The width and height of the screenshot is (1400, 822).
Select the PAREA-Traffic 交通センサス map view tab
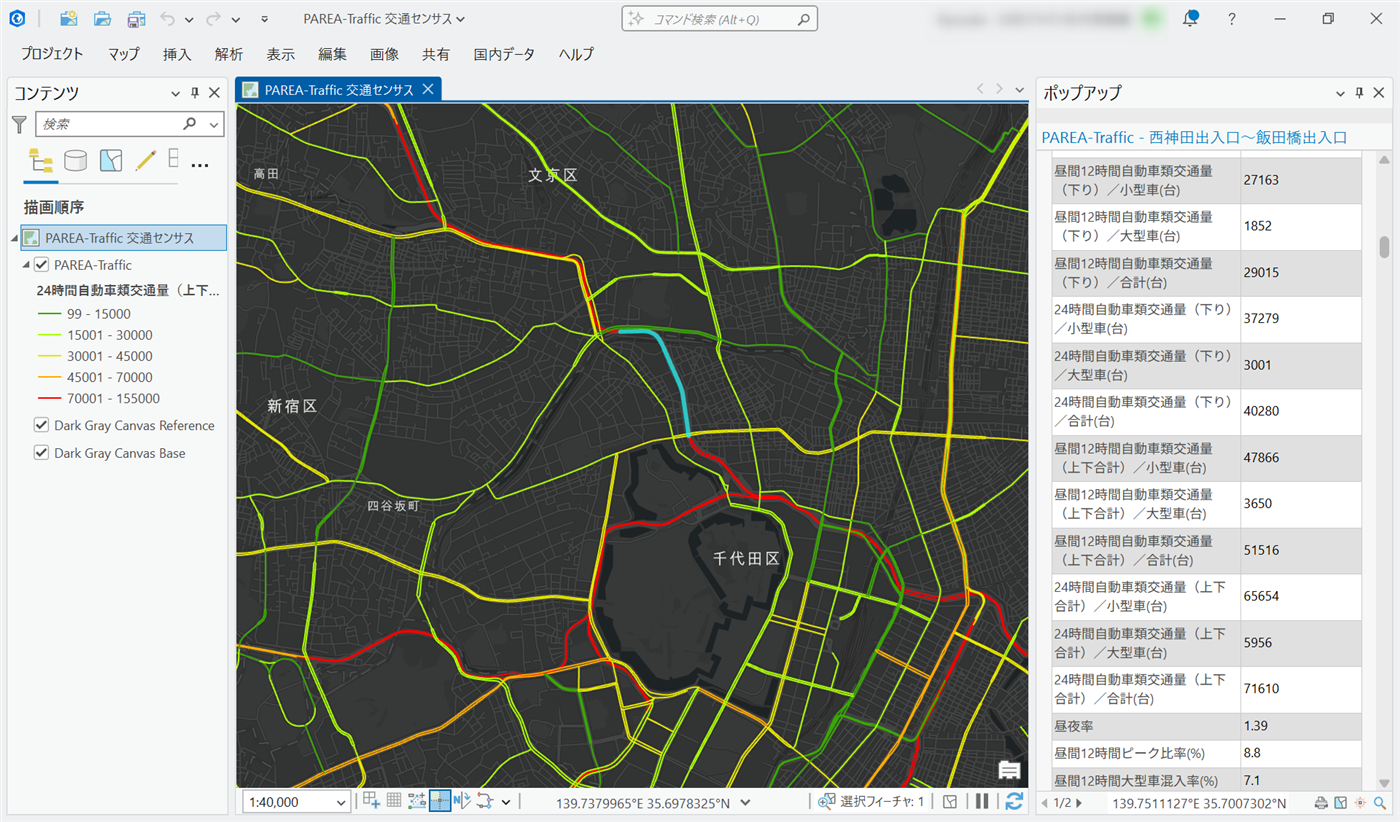(x=338, y=90)
